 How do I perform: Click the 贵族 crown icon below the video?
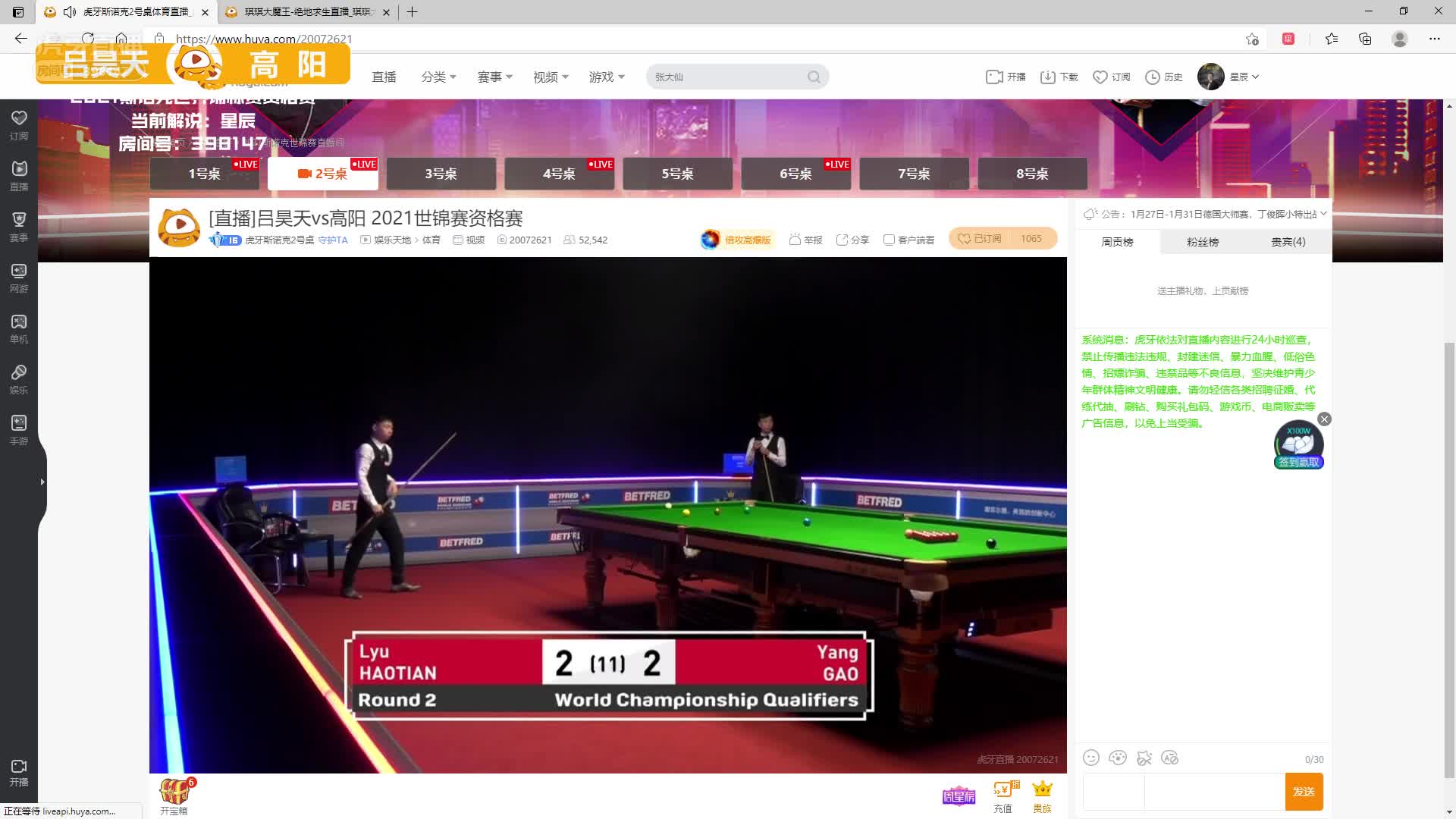[1043, 790]
